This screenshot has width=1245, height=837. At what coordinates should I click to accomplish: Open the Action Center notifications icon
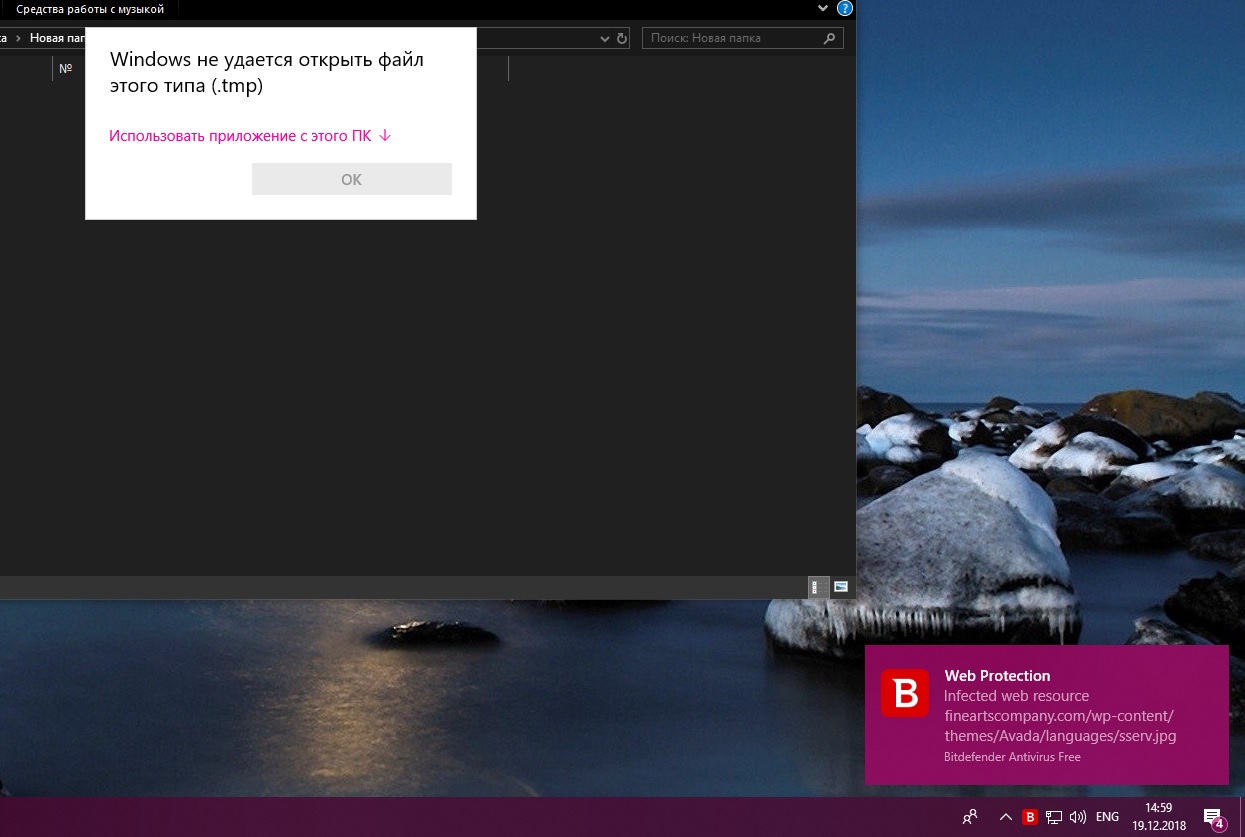[x=1213, y=817]
